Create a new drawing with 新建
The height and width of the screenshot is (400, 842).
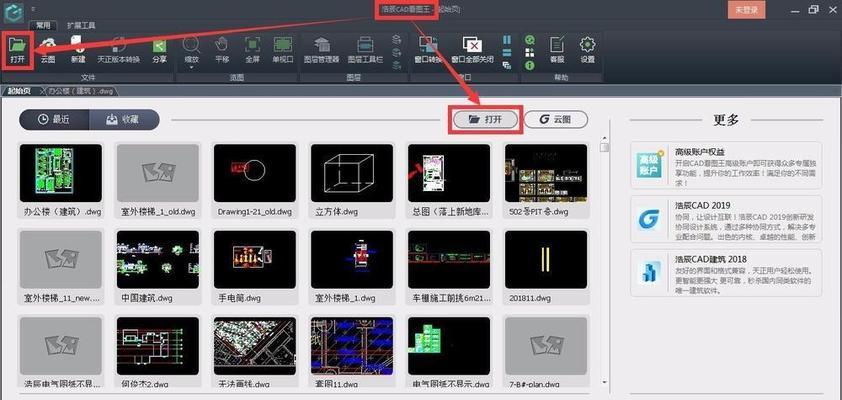pyautogui.click(x=78, y=49)
